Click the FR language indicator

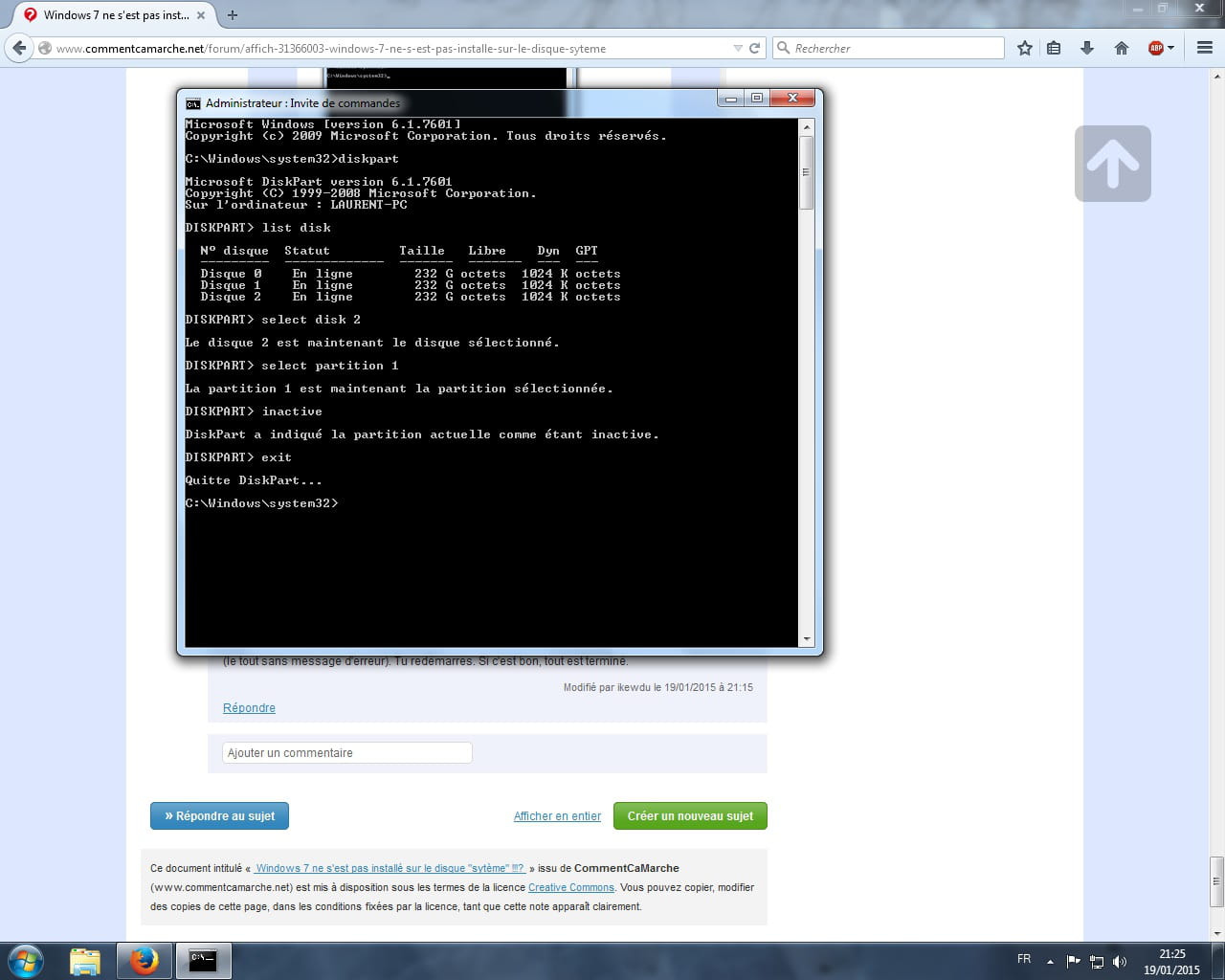(x=1024, y=959)
